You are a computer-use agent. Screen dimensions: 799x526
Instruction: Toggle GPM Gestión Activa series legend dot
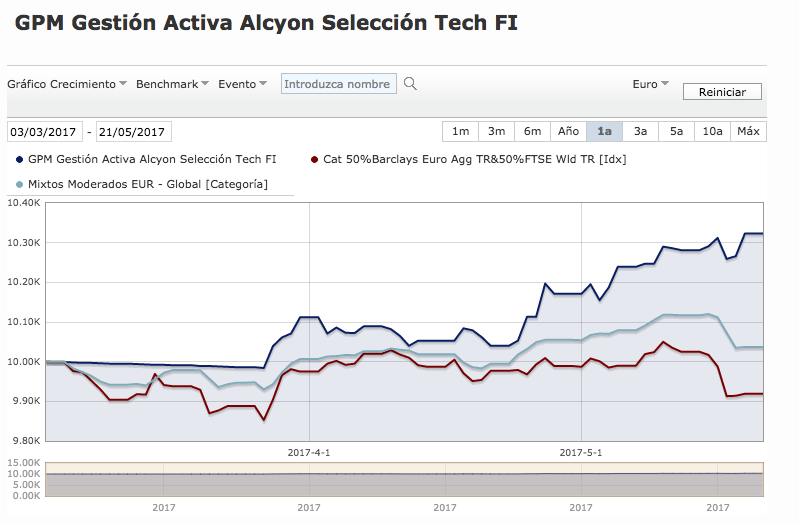point(20,159)
